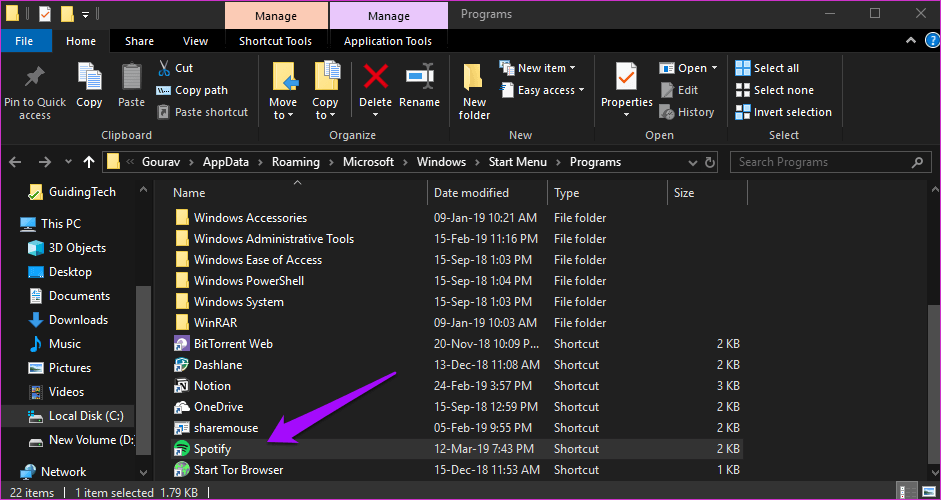Open the Shortcut Tools tab
The image size is (941, 500).
tap(275, 41)
